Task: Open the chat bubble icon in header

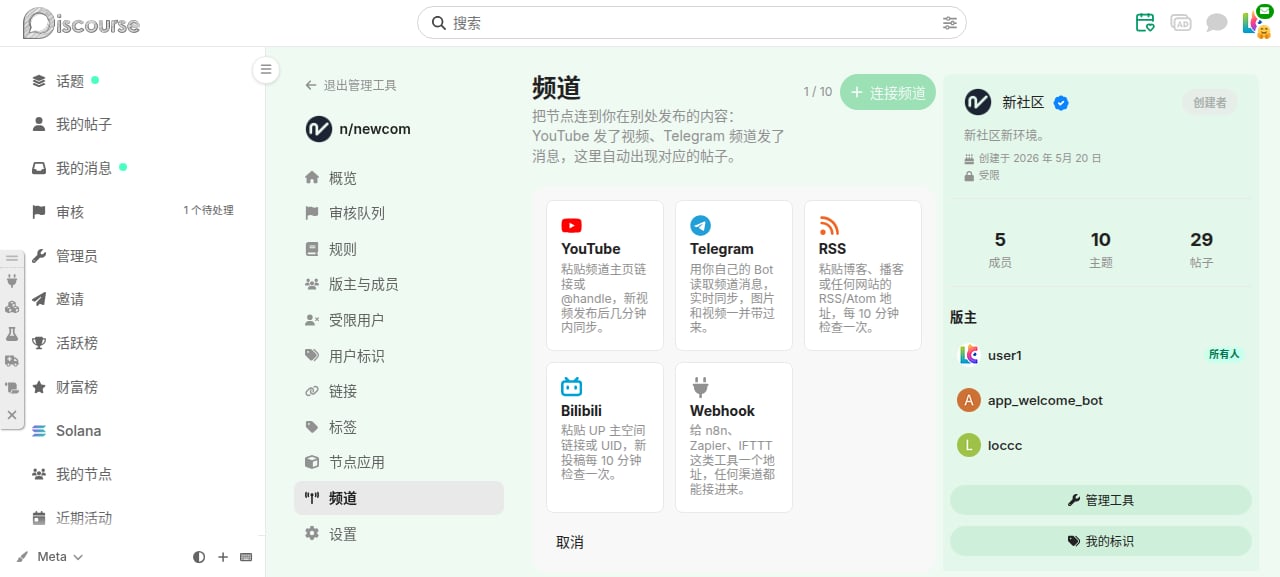Action: coord(1216,22)
